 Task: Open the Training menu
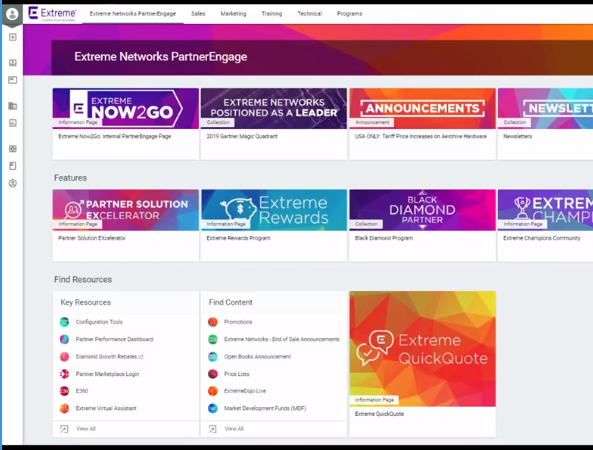click(272, 14)
